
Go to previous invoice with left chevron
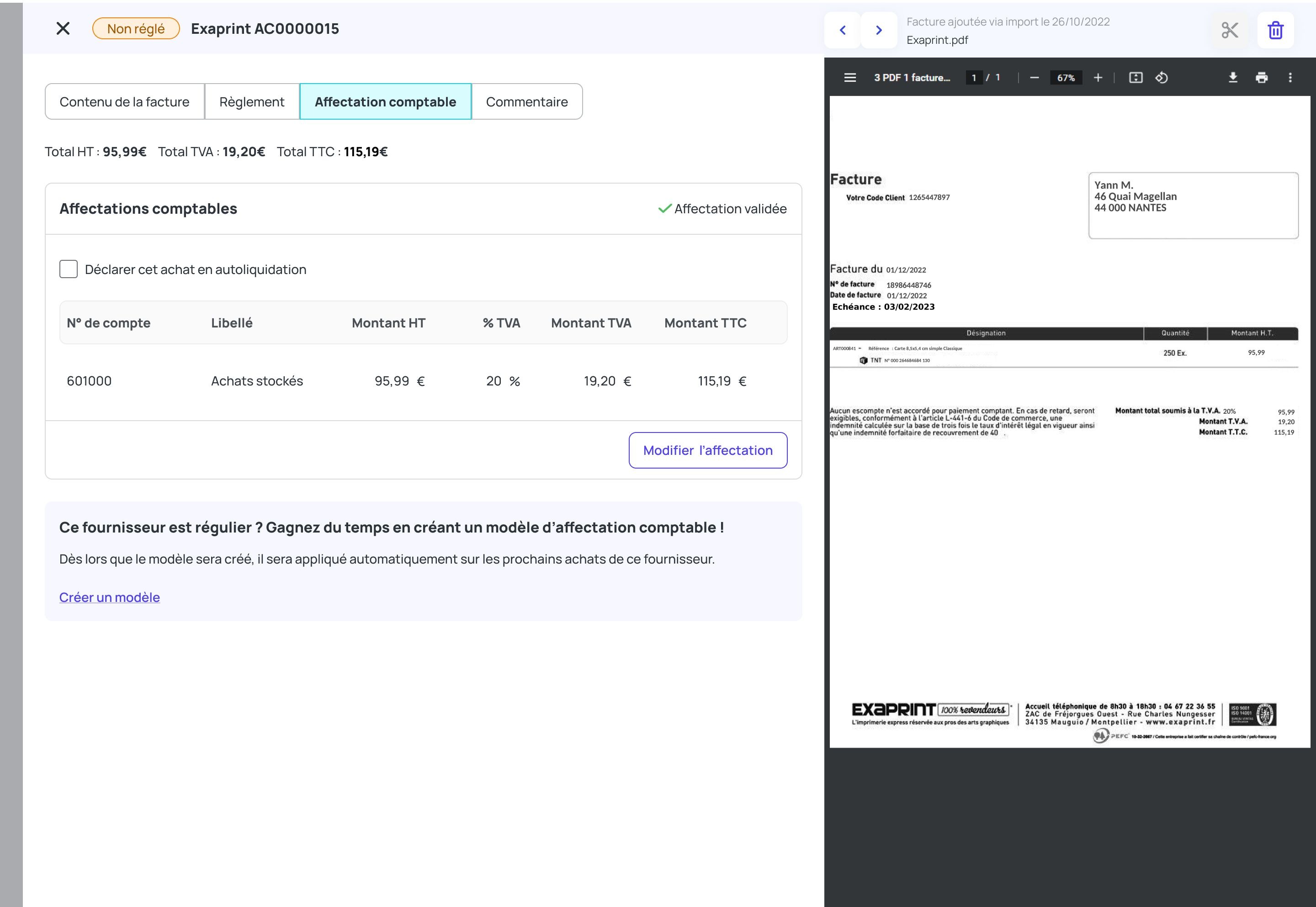tap(843, 30)
